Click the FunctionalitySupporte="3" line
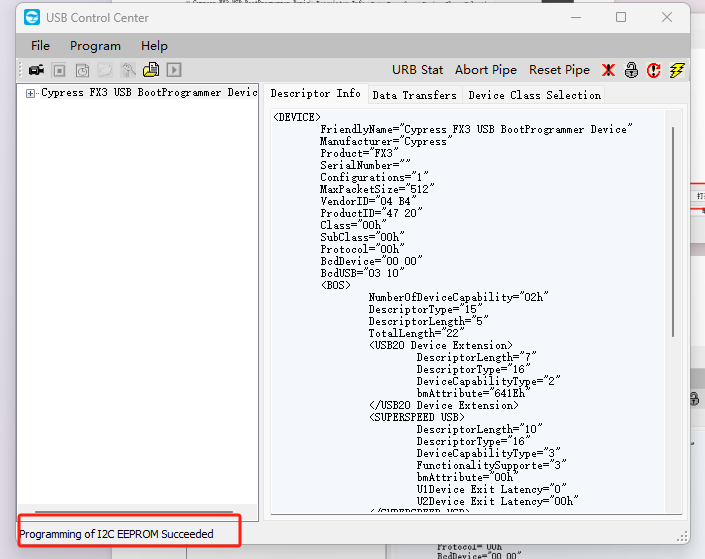 (x=491, y=465)
